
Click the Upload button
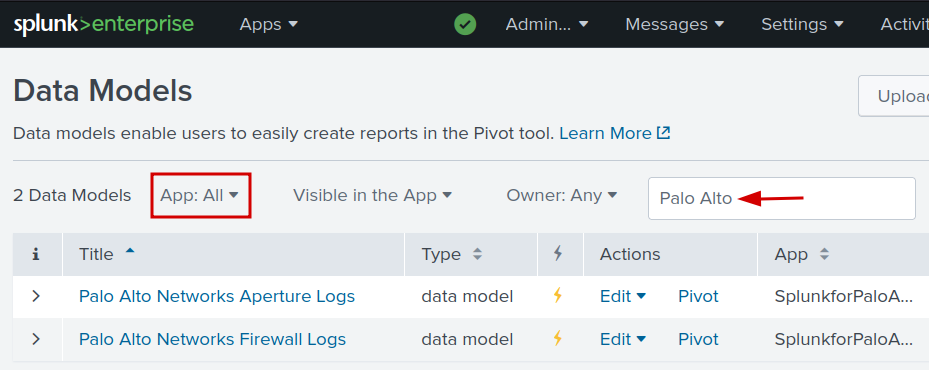(x=893, y=96)
